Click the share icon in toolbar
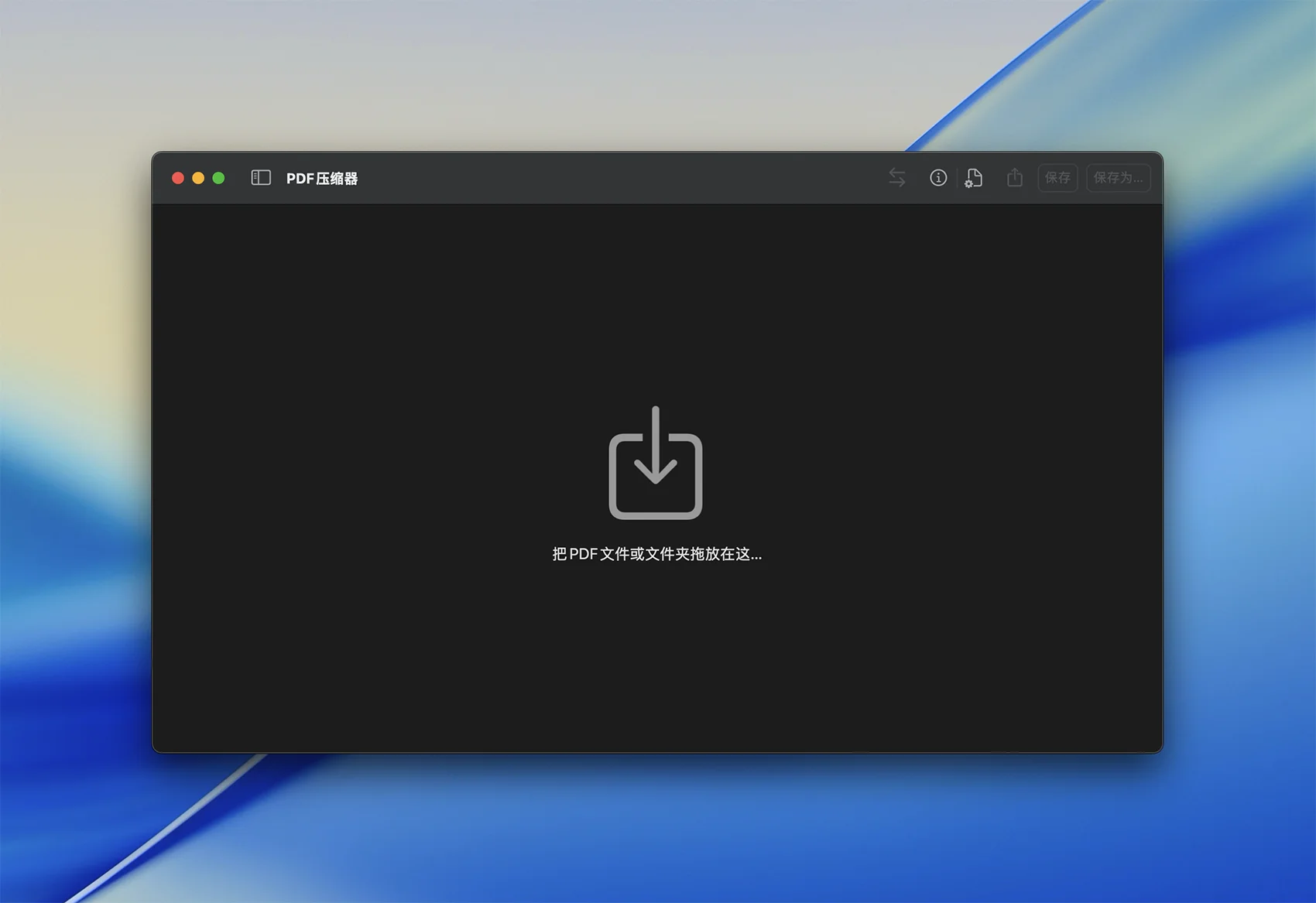1316x903 pixels. (x=1014, y=178)
